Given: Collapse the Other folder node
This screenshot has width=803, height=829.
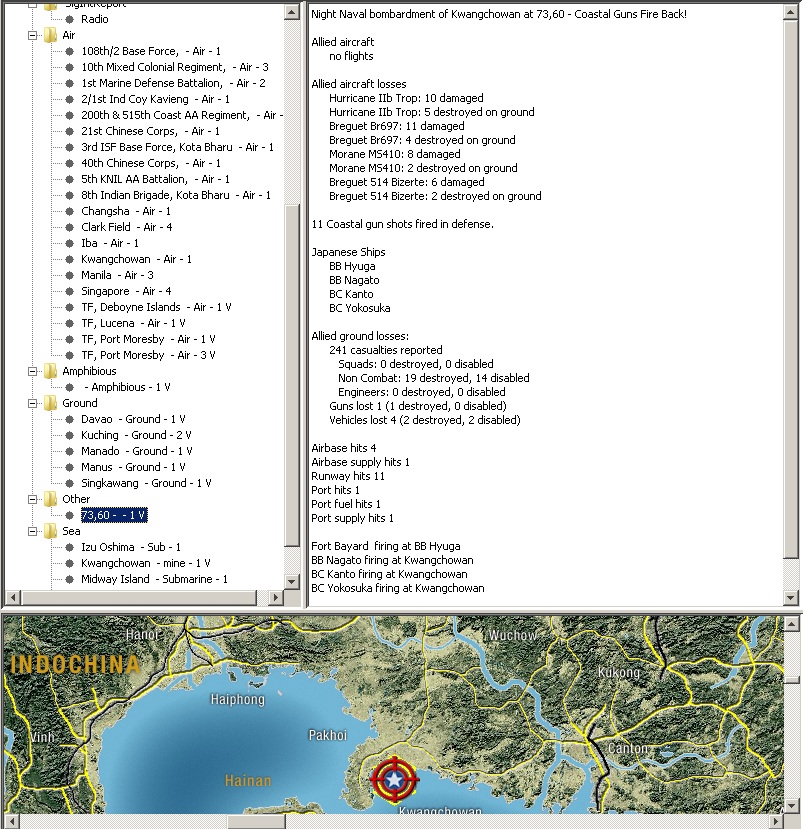Looking at the screenshot, I should click(33, 499).
